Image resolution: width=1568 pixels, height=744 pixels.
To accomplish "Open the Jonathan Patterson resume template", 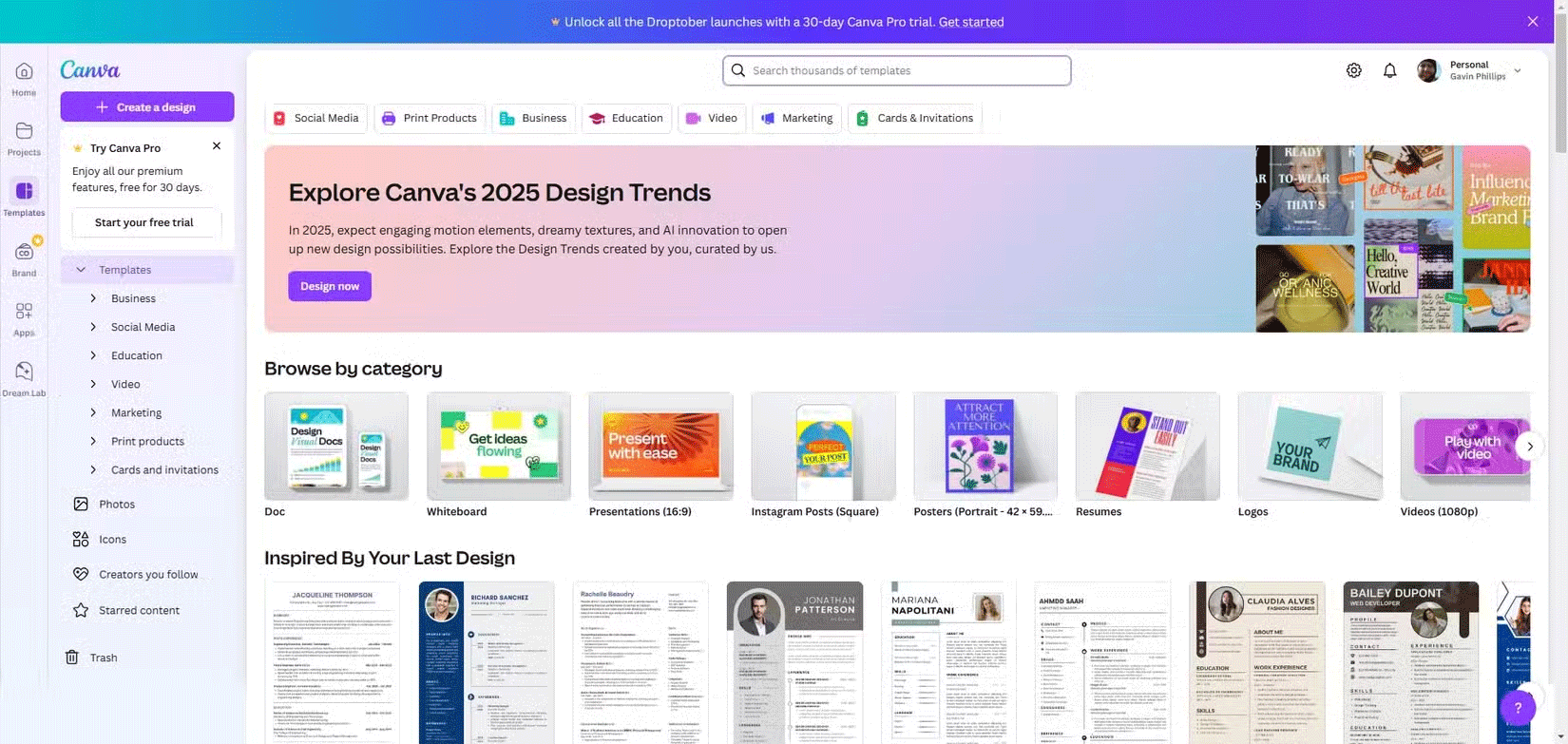I will [x=795, y=662].
